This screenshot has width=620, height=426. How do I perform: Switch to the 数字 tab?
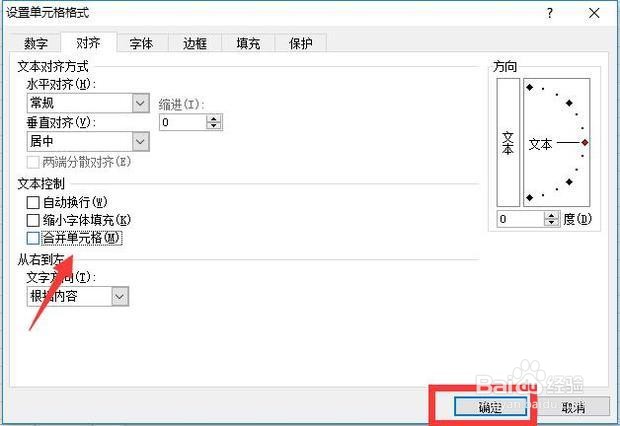tap(36, 43)
